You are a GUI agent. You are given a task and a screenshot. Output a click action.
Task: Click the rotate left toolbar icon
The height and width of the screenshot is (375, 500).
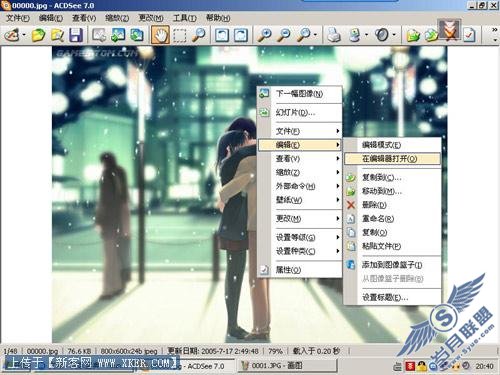[x=222, y=35]
